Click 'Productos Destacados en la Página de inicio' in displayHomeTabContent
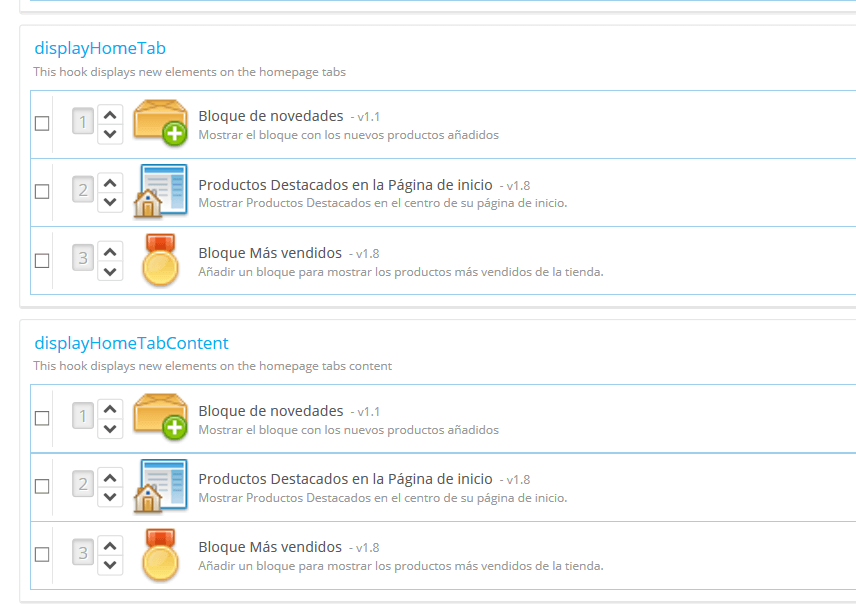Image resolution: width=856 pixels, height=604 pixels. click(x=346, y=479)
